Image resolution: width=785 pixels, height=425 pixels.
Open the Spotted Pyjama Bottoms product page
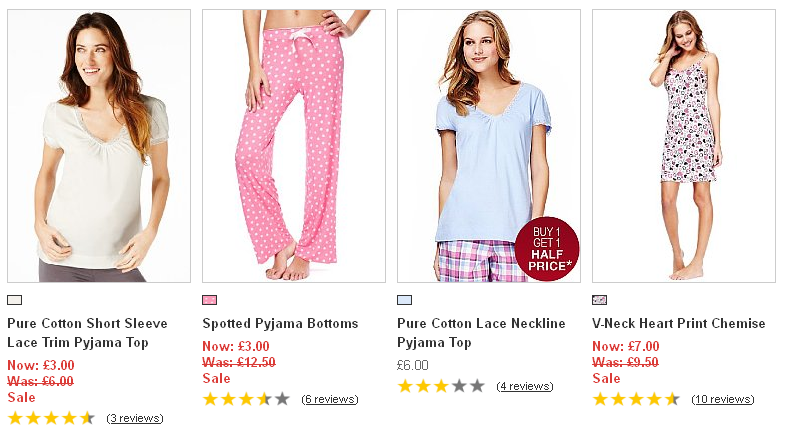(x=280, y=324)
